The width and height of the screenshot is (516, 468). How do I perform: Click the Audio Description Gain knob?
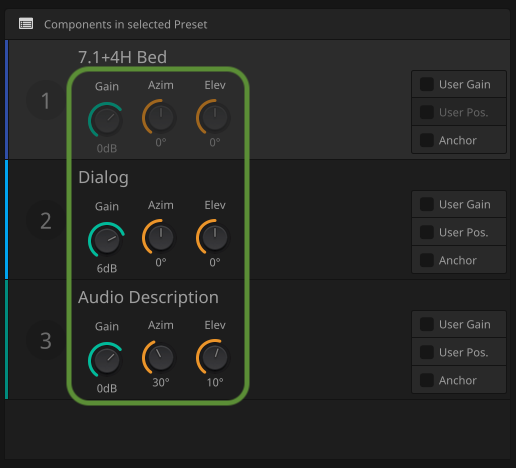pyautogui.click(x=107, y=360)
